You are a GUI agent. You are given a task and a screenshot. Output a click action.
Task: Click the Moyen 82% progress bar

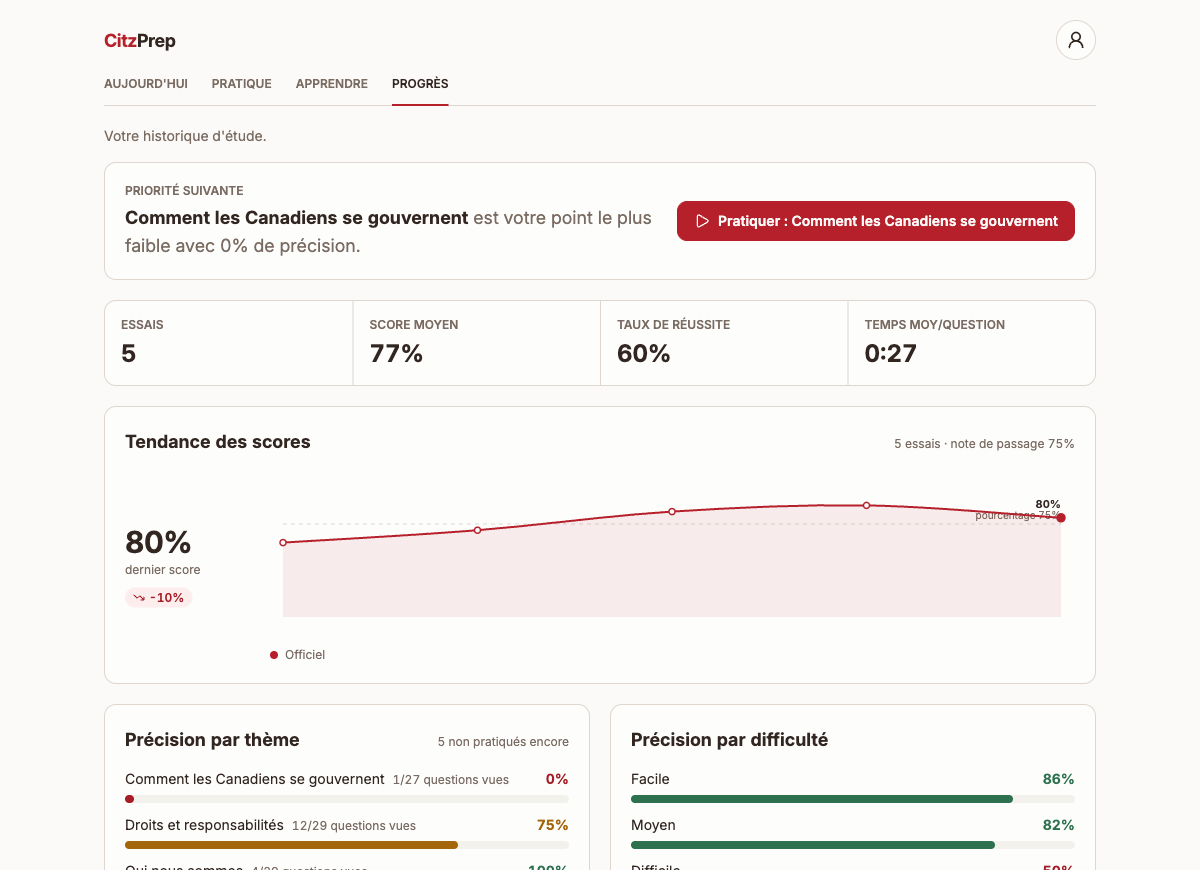pyautogui.click(x=853, y=845)
